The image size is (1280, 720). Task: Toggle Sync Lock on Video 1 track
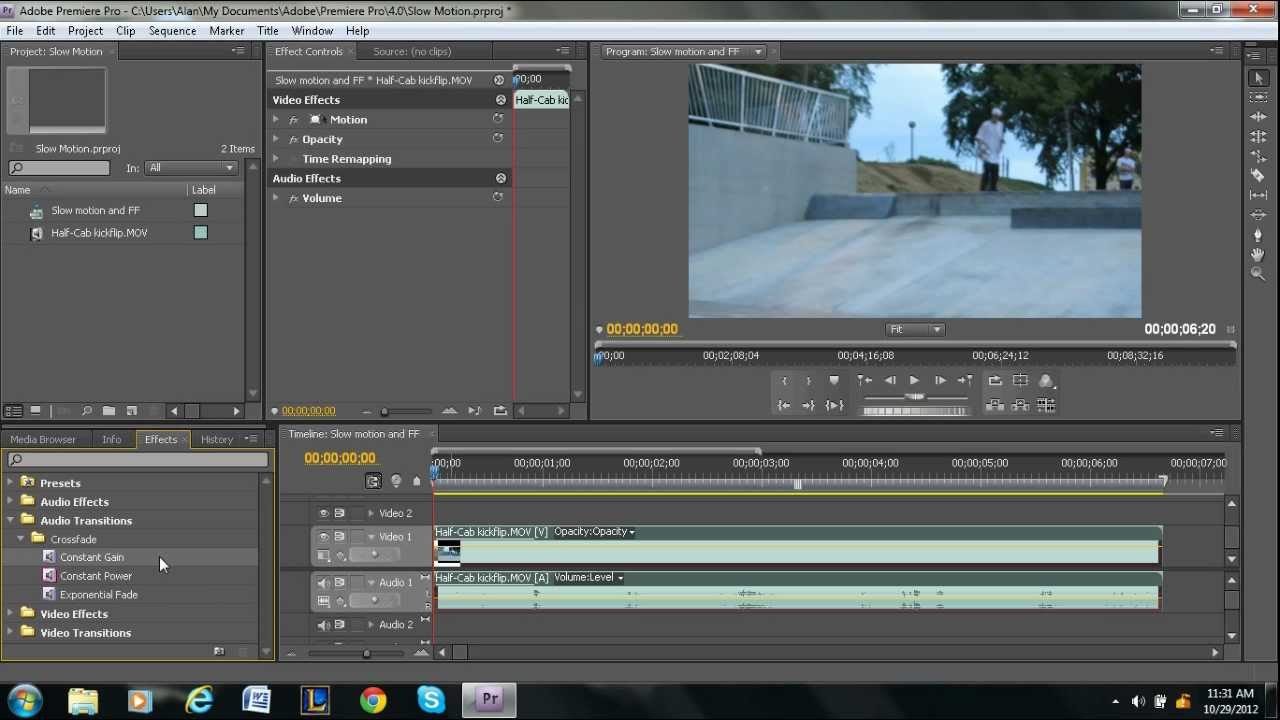(x=340, y=537)
